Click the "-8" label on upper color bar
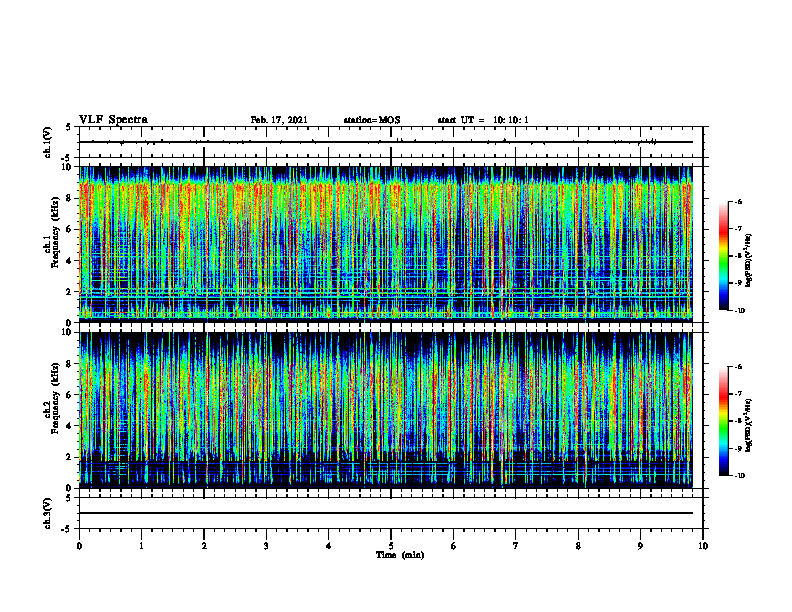The image size is (792, 612). 737,256
